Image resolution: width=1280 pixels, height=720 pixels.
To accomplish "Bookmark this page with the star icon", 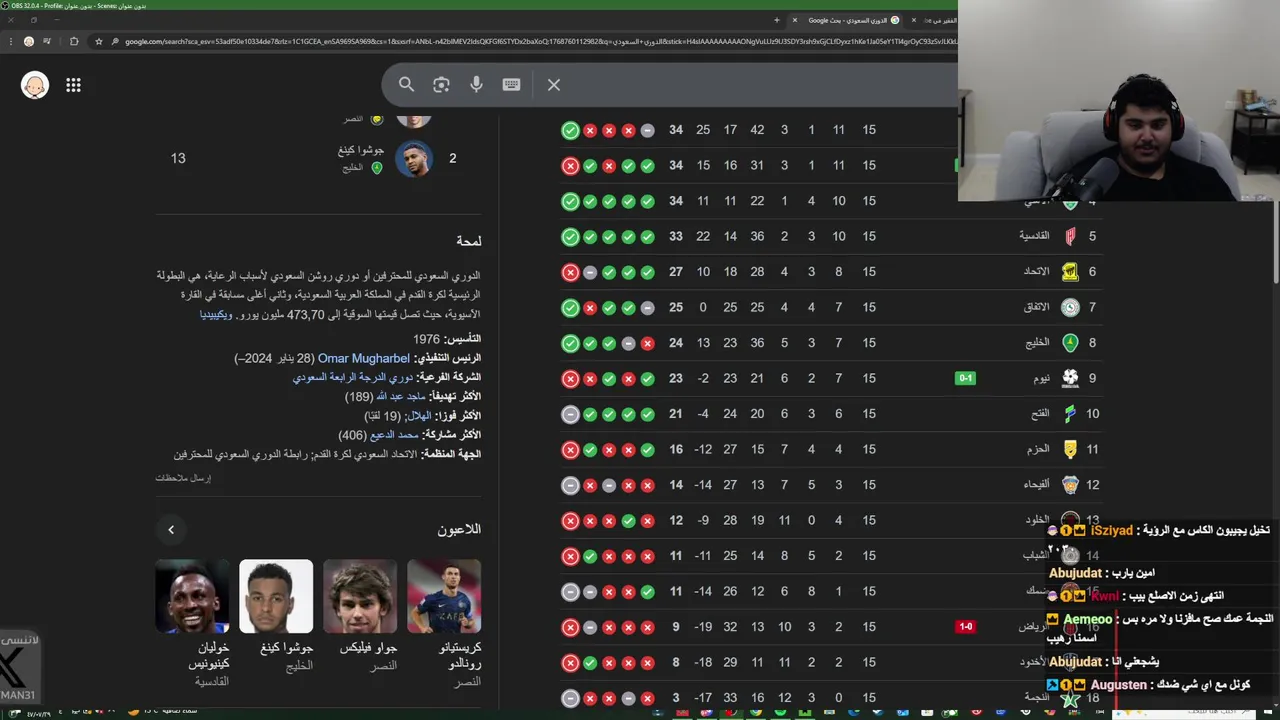I will pyautogui.click(x=98, y=41).
